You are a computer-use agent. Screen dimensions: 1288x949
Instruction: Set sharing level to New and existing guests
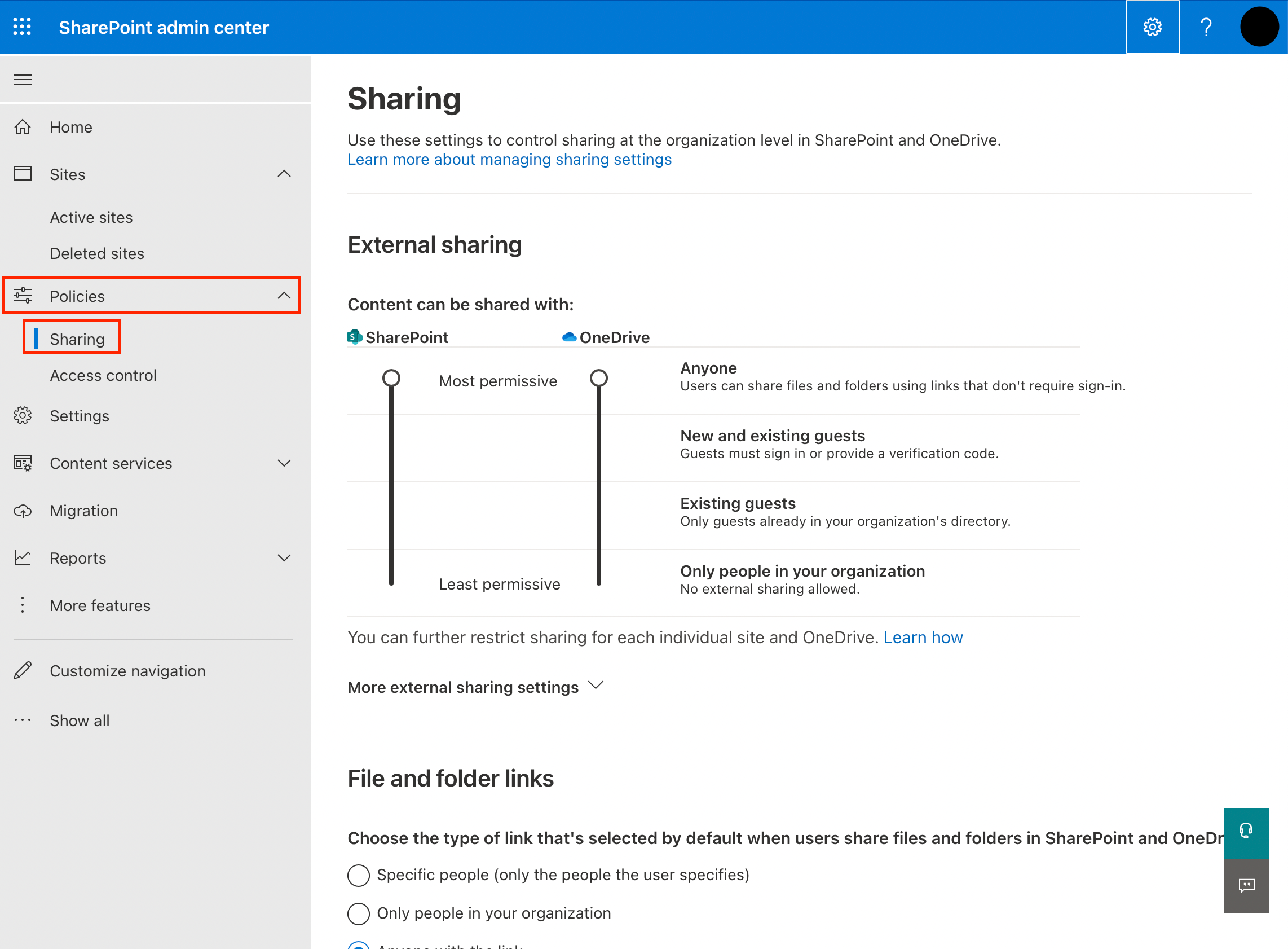[773, 436]
